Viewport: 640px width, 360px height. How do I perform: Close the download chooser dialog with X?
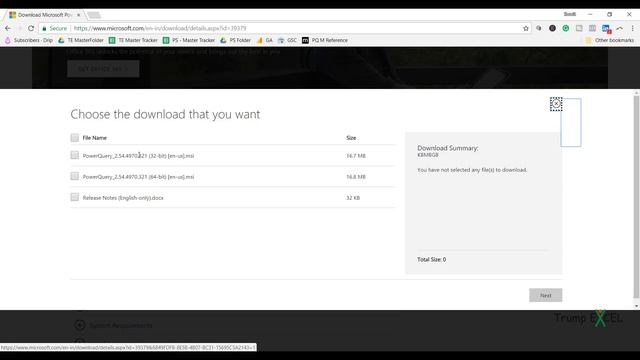556,104
